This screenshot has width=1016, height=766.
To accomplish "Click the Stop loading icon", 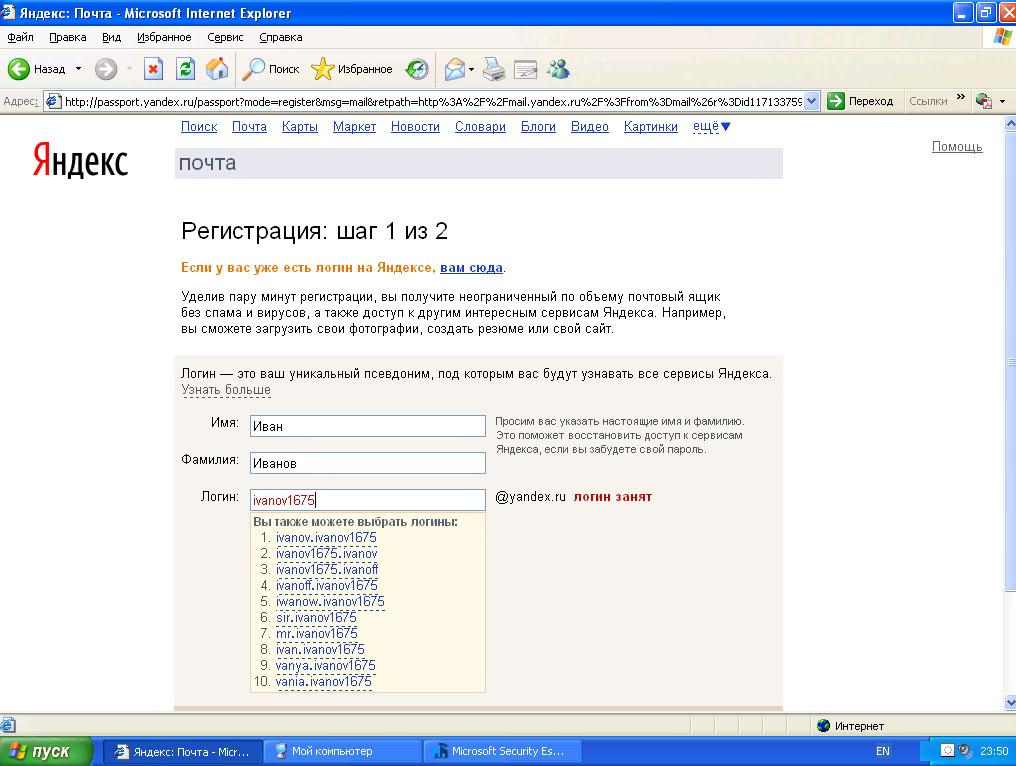I will coord(153,69).
